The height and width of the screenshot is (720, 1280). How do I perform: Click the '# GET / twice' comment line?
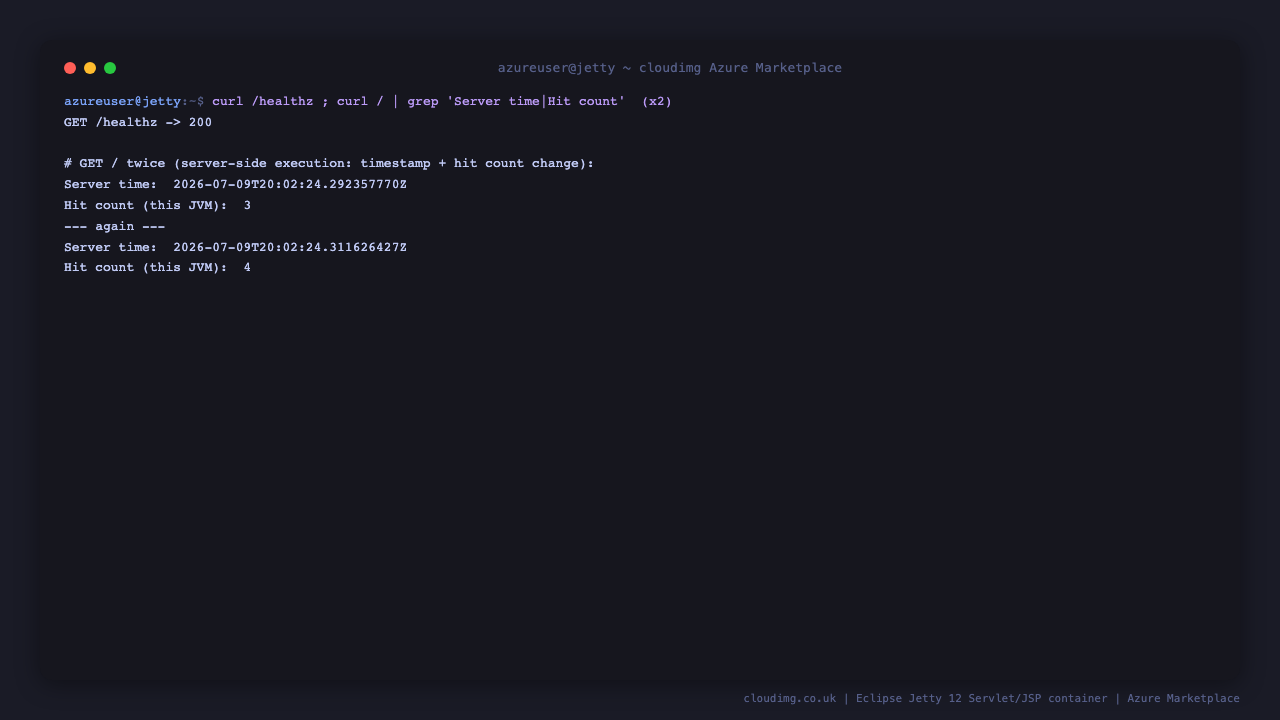[x=329, y=164]
